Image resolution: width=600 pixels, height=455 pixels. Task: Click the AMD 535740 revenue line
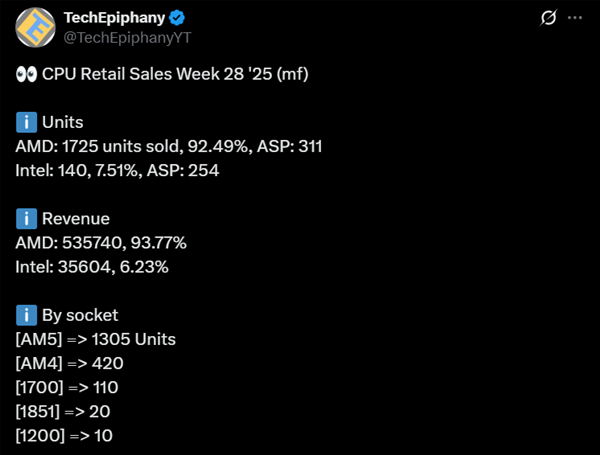(102, 242)
